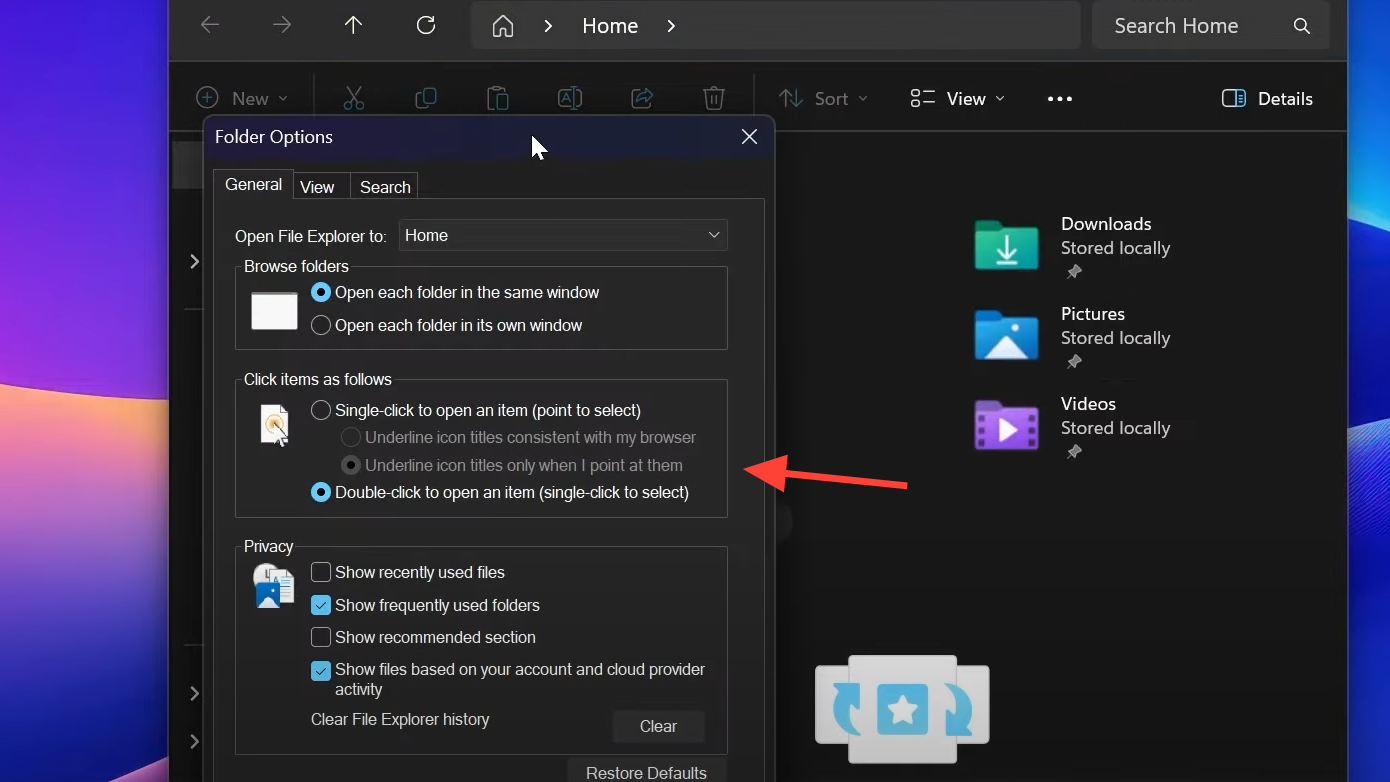
Task: Expand the View options dropdown
Action: (957, 98)
